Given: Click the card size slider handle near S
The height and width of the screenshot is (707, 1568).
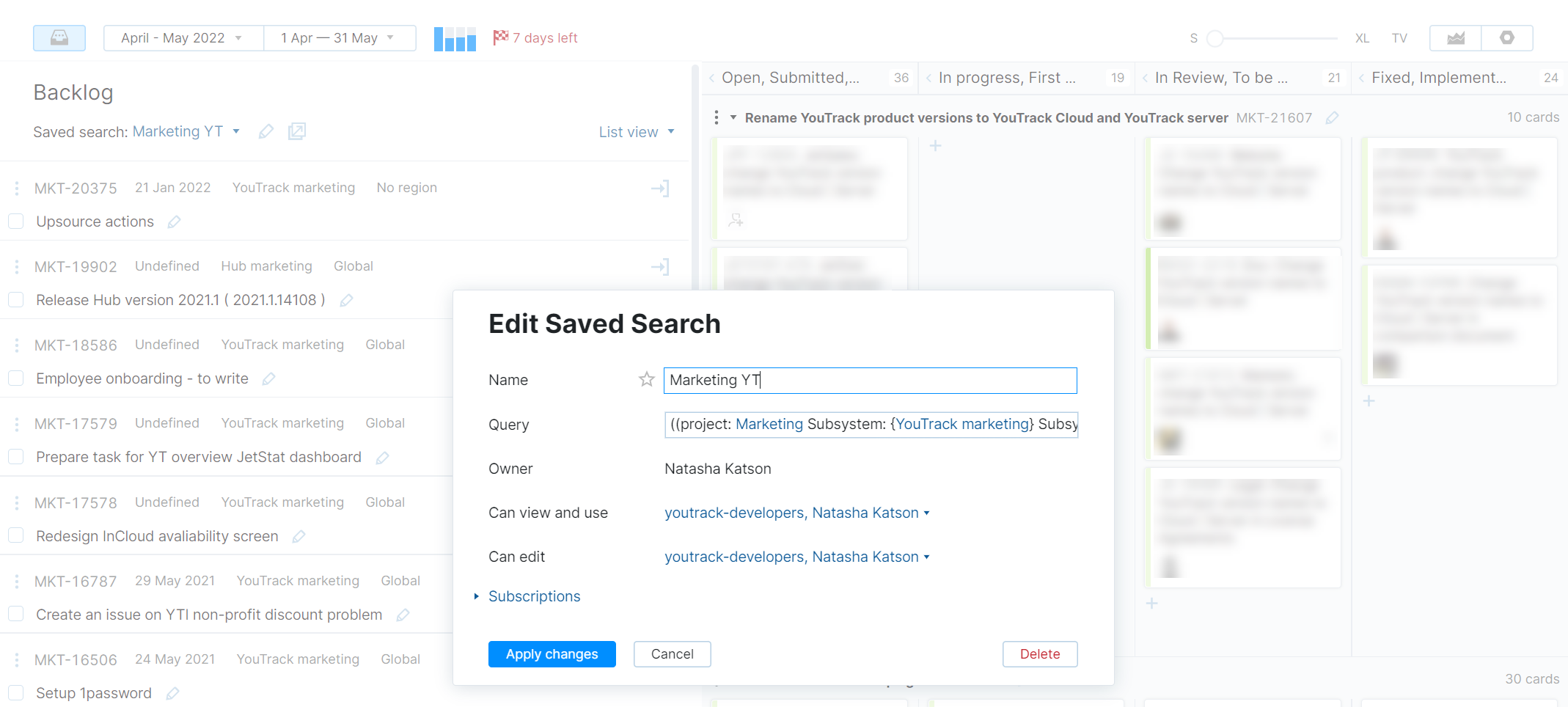Looking at the screenshot, I should pyautogui.click(x=1216, y=37).
